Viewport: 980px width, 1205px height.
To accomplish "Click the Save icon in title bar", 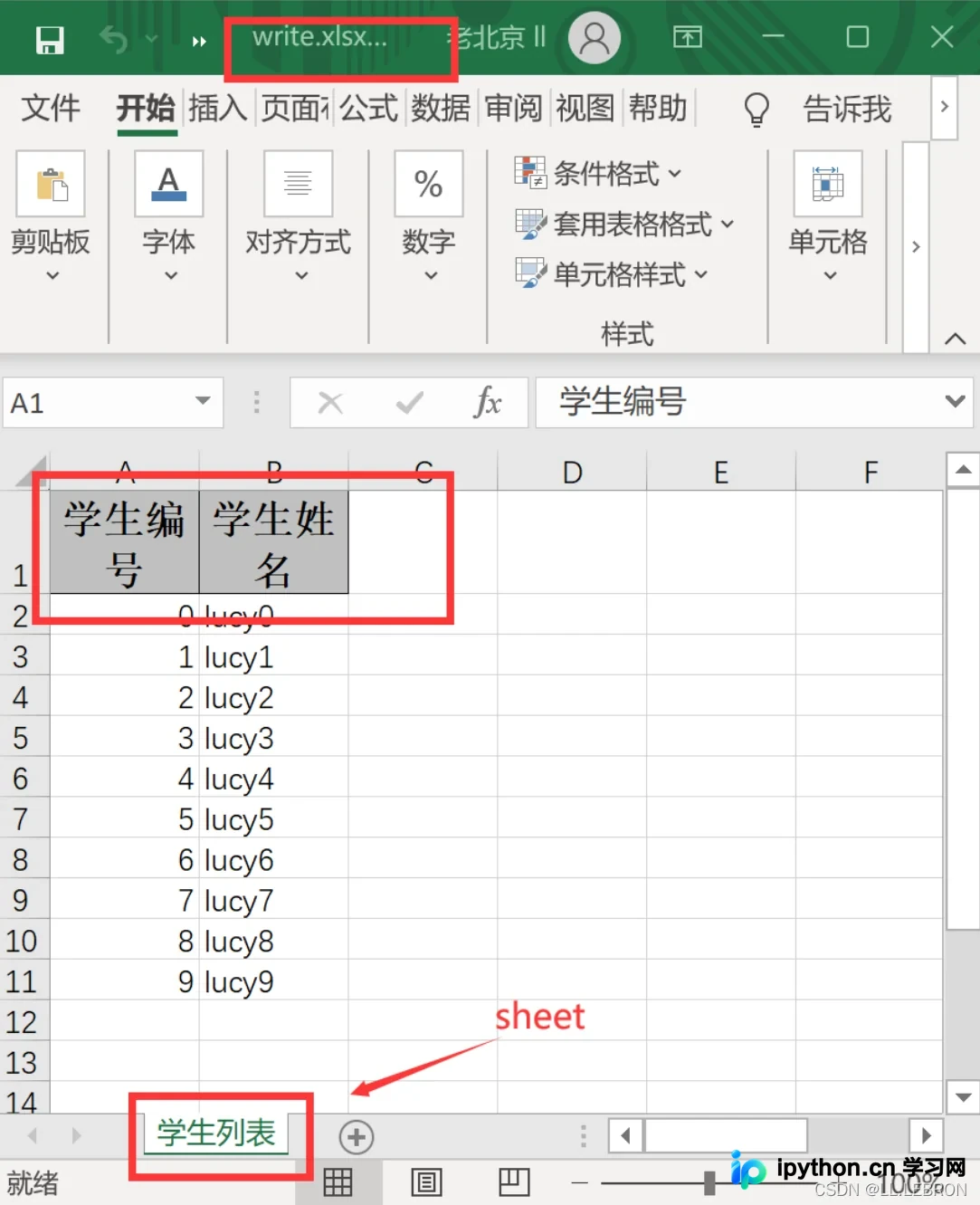I will point(50,40).
